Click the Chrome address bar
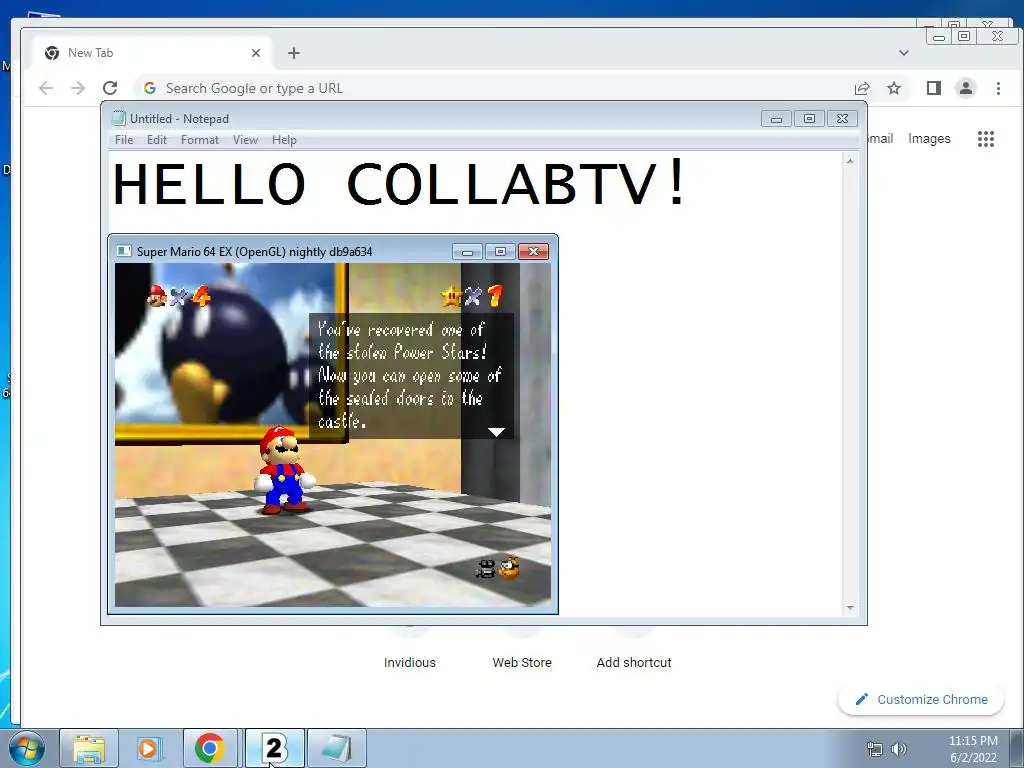This screenshot has width=1024, height=768. point(490,88)
